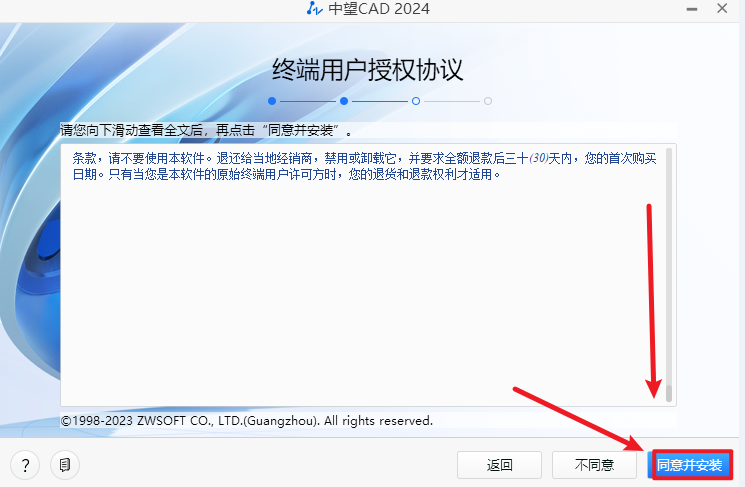Open the license document icon
The width and height of the screenshot is (745, 487).
coord(65,465)
